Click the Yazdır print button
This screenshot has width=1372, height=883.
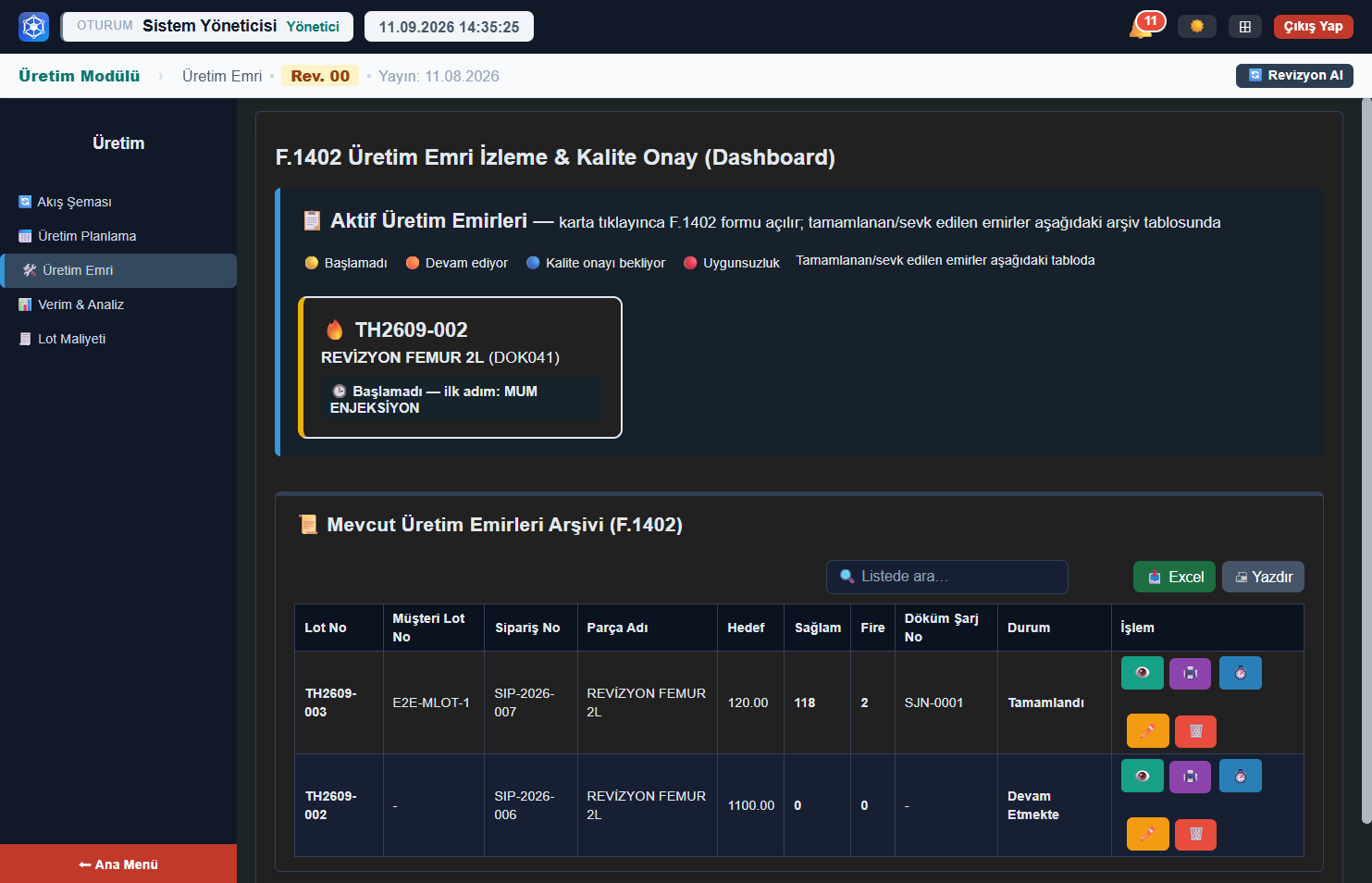tap(1263, 577)
